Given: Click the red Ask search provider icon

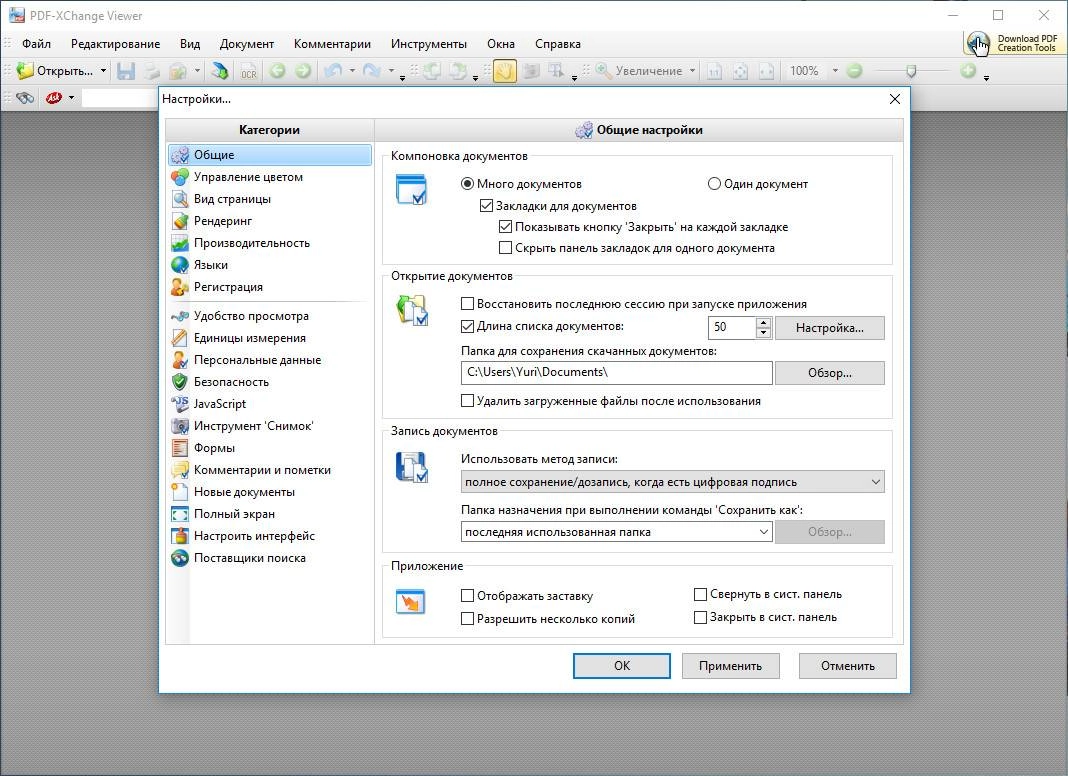Looking at the screenshot, I should pos(54,98).
